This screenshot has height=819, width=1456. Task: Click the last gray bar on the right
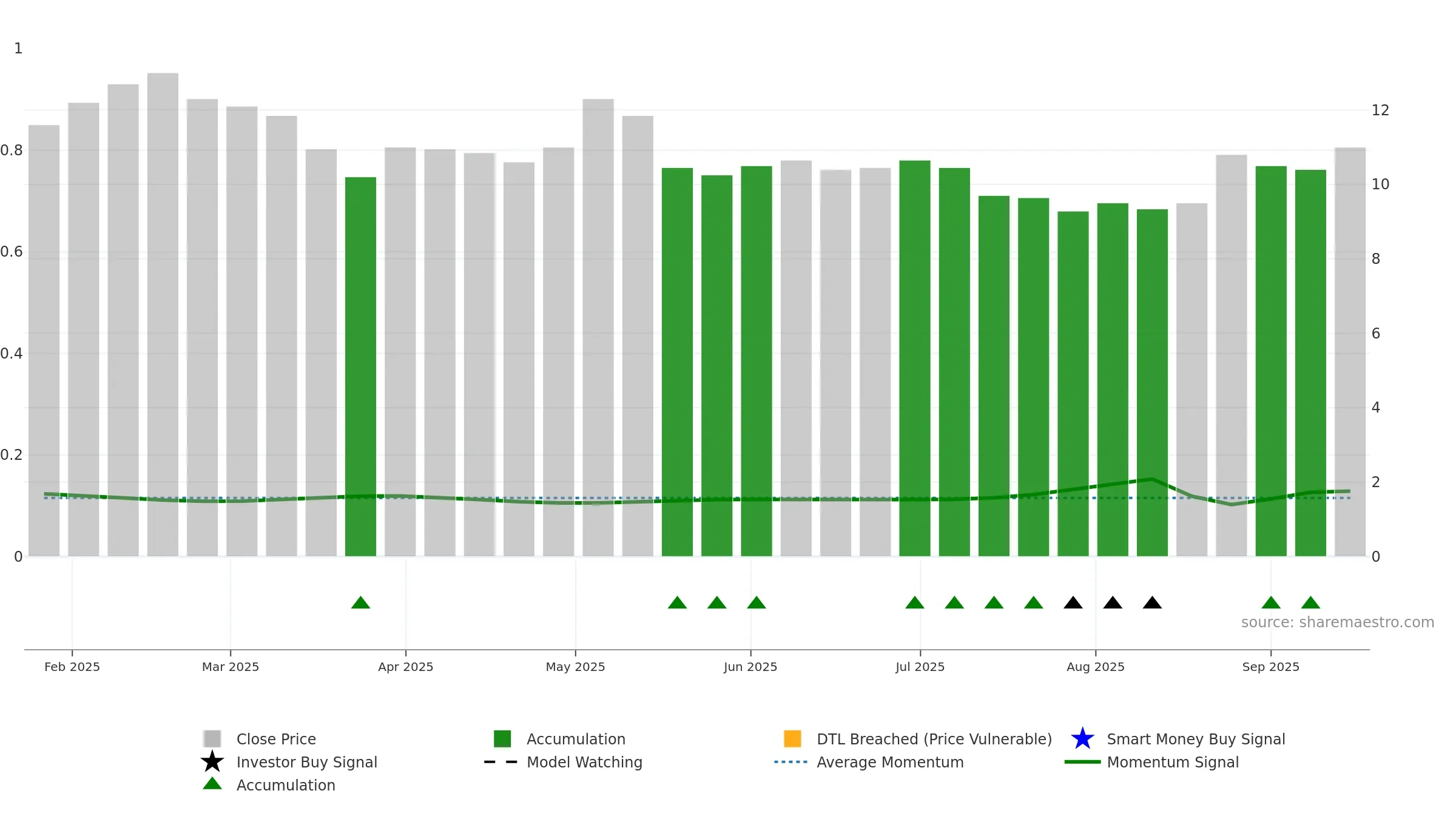click(1350, 352)
